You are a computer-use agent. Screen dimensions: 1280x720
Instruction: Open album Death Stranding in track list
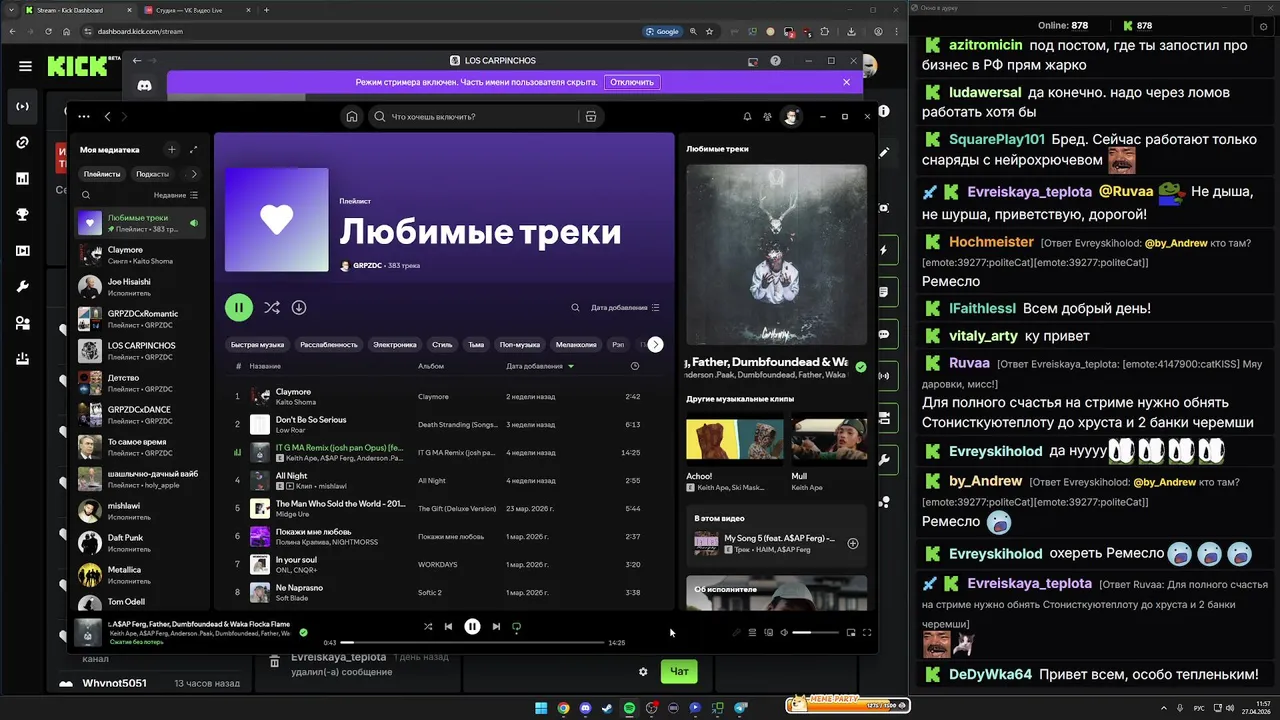tap(457, 424)
